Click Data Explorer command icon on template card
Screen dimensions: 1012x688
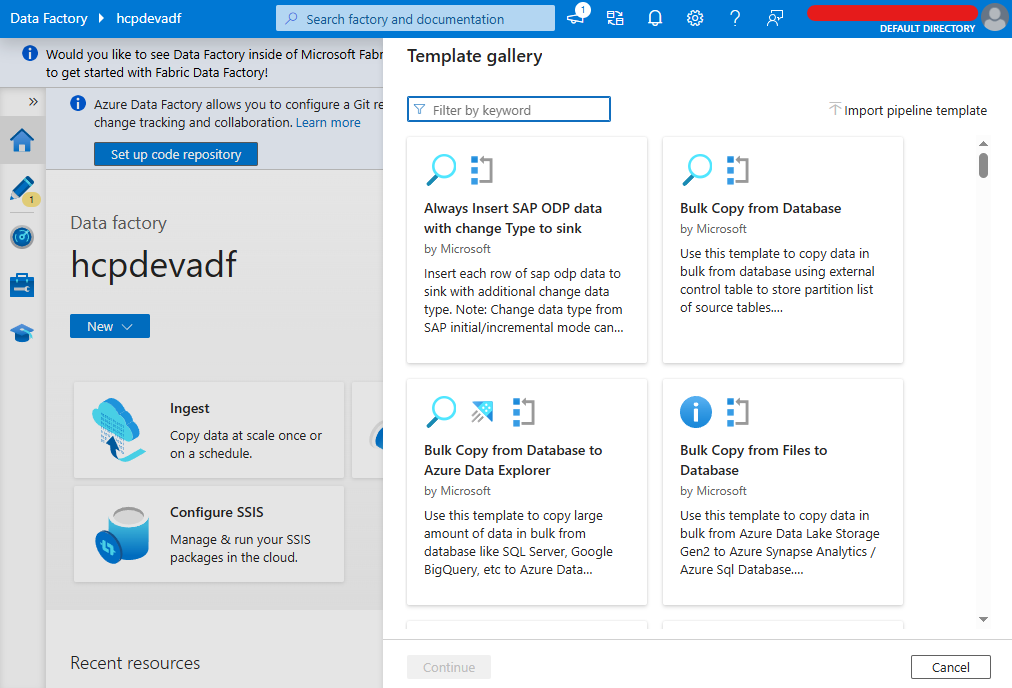tap(482, 411)
